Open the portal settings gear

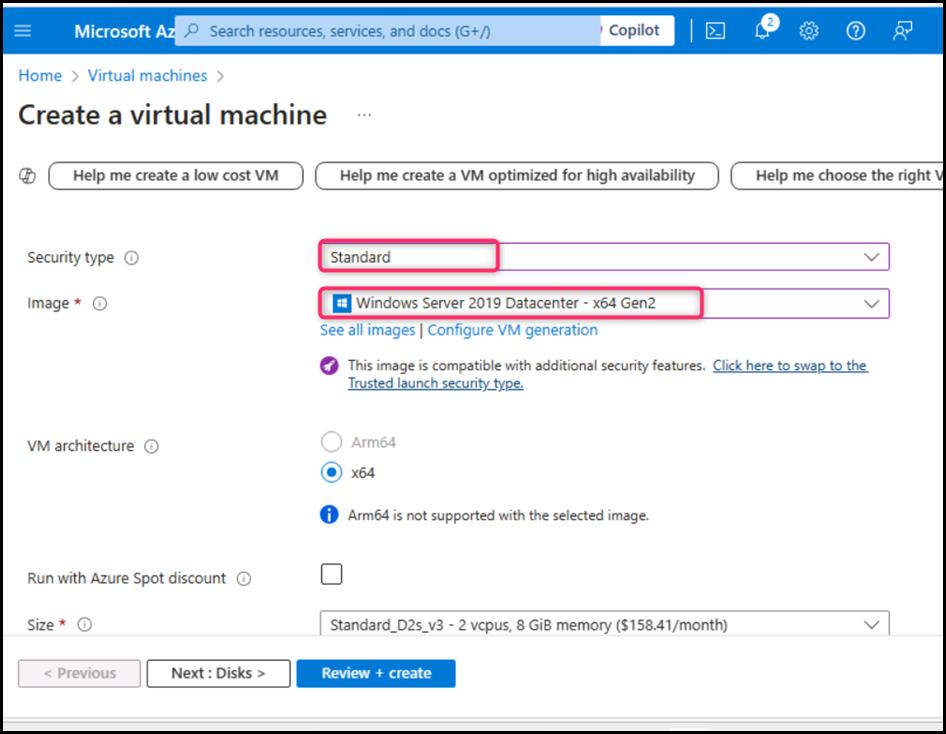[809, 31]
